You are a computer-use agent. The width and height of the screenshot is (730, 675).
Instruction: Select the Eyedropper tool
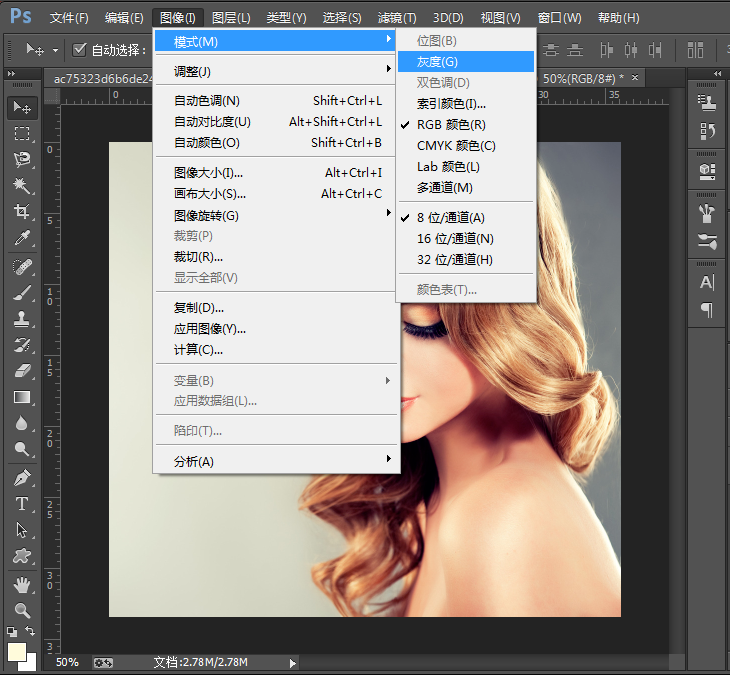pyautogui.click(x=22, y=238)
